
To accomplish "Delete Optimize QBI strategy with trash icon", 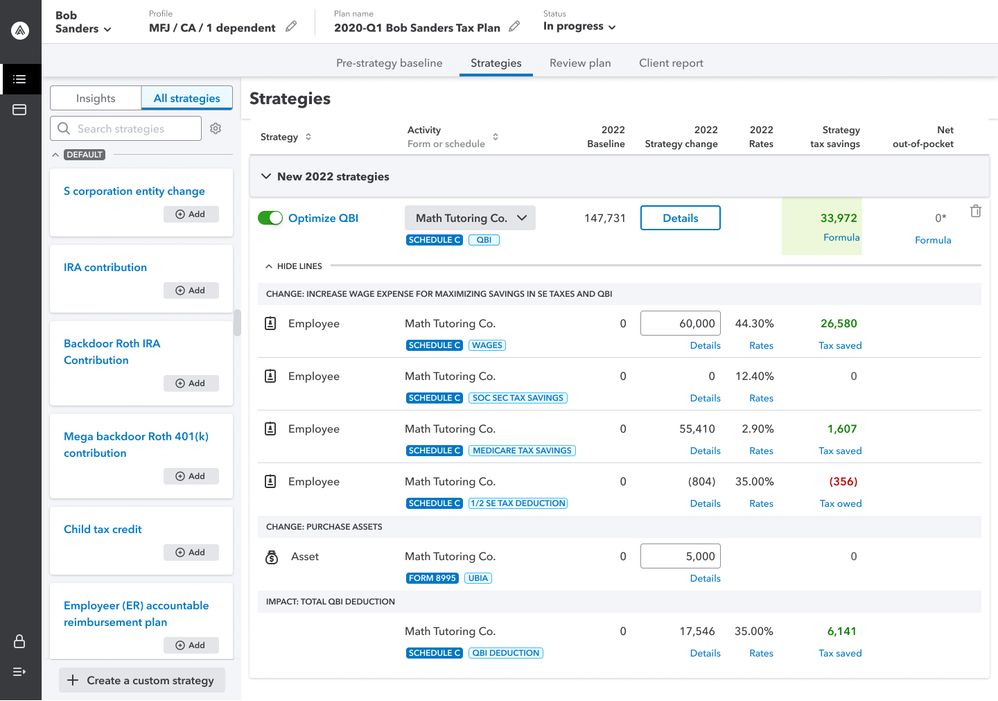I will pyautogui.click(x=975, y=211).
